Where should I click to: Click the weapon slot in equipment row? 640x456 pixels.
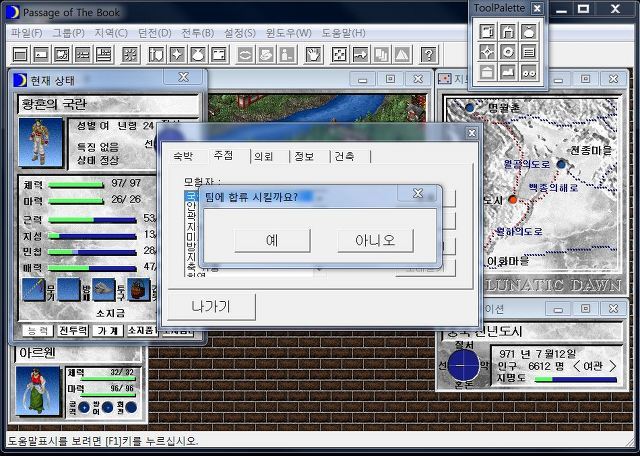tap(34, 289)
